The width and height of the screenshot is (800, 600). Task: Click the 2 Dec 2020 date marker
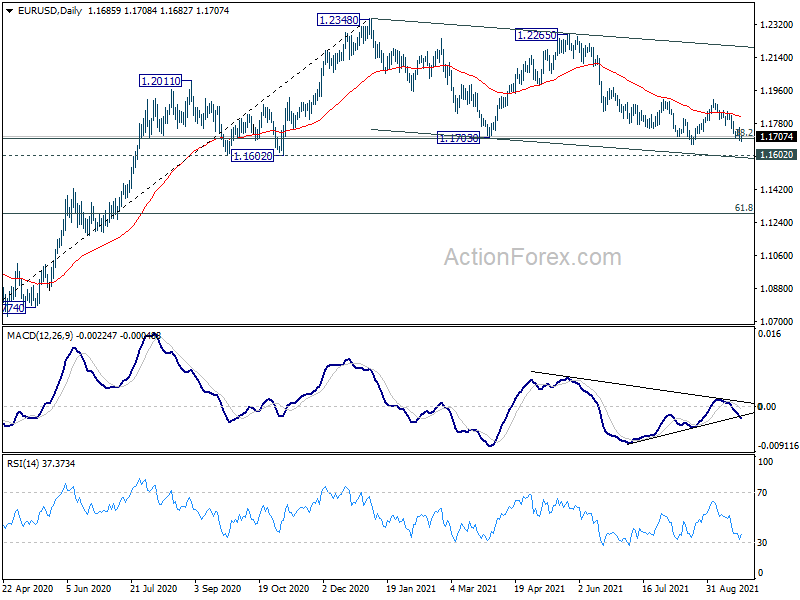point(345,589)
